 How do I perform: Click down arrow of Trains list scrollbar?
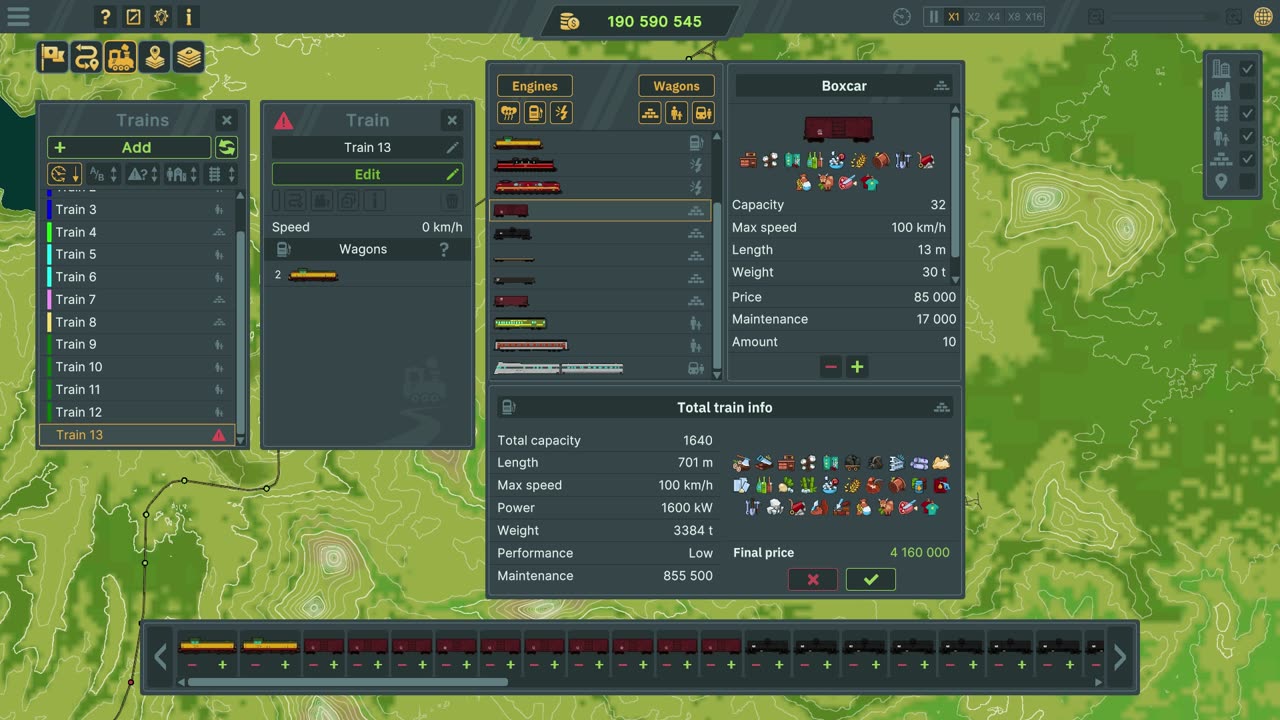click(x=240, y=440)
